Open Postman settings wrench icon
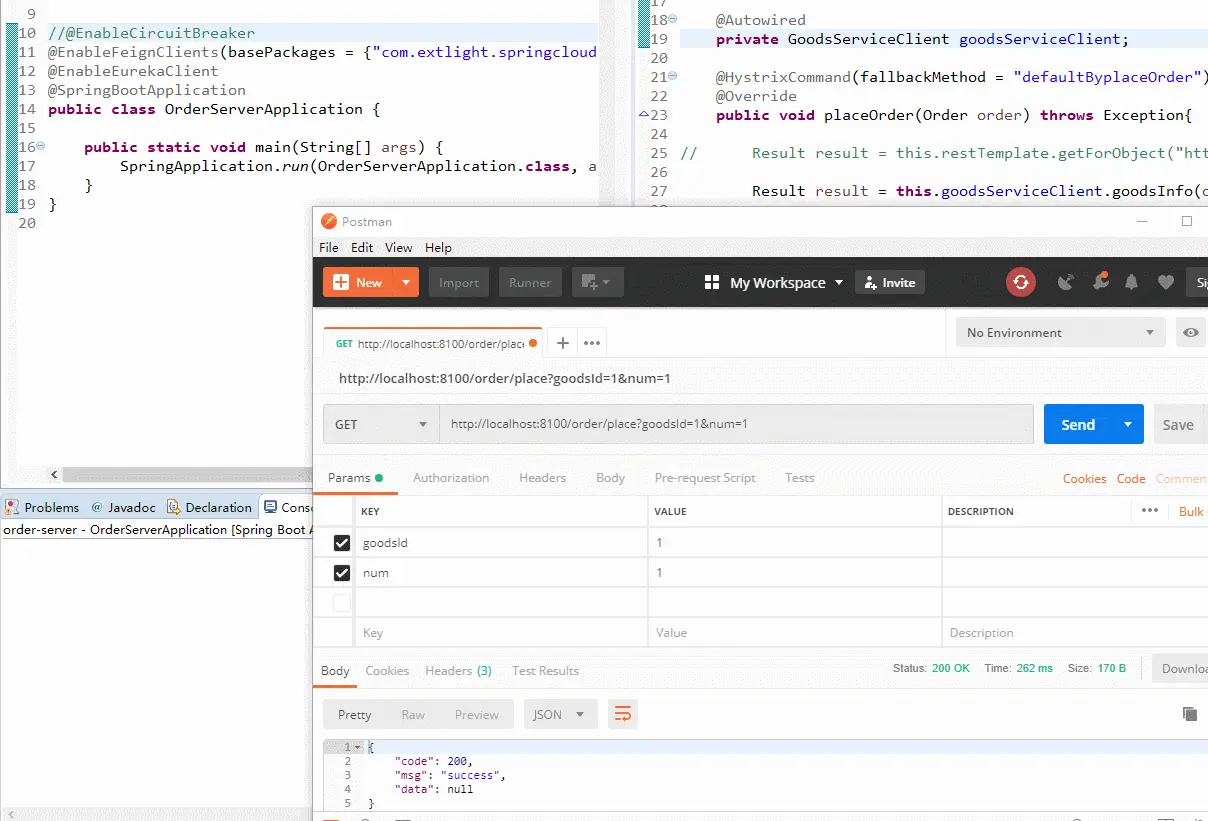Viewport: 1208px width, 821px height. [1100, 282]
